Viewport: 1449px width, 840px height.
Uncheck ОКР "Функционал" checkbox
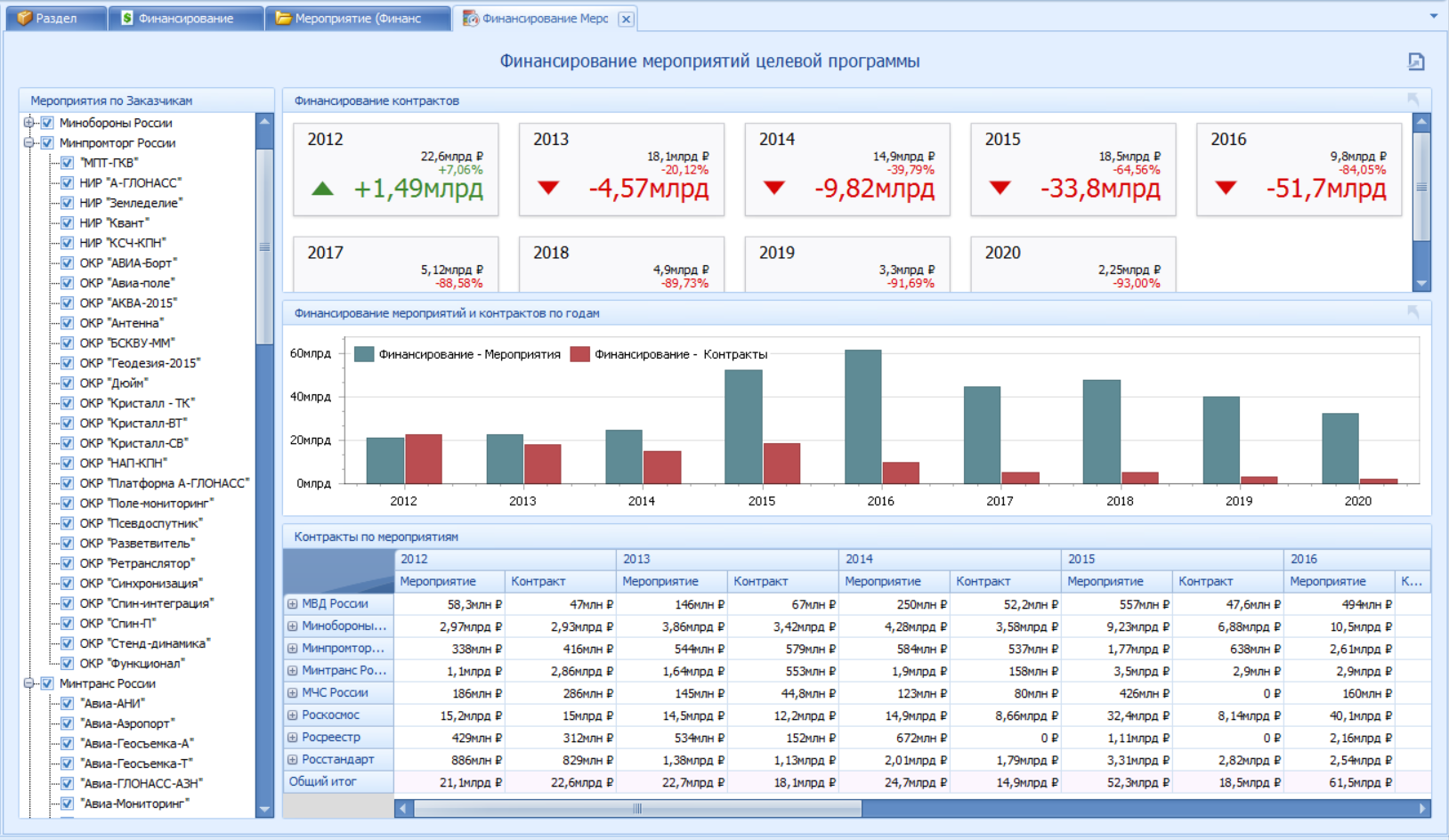pyautogui.click(x=68, y=663)
